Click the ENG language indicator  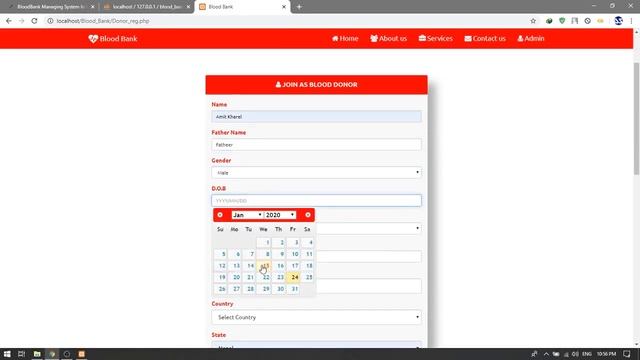click(587, 354)
